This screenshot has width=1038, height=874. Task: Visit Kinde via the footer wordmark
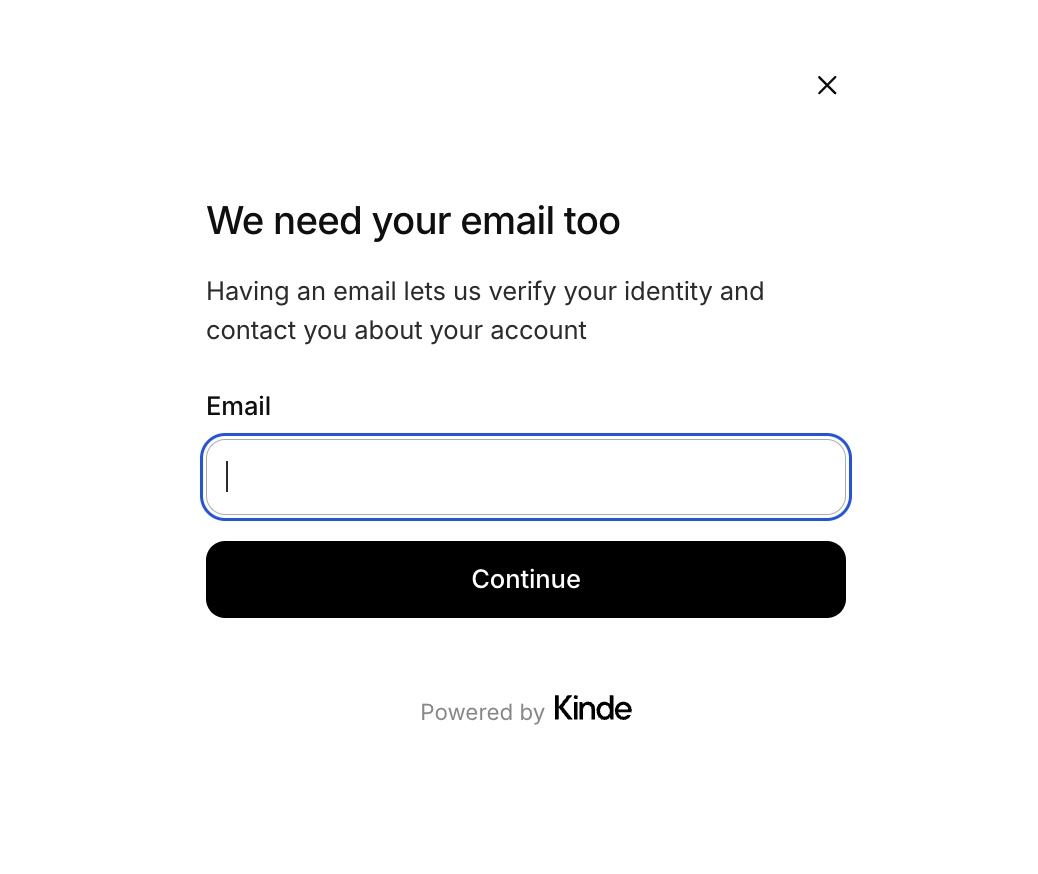[x=592, y=708]
